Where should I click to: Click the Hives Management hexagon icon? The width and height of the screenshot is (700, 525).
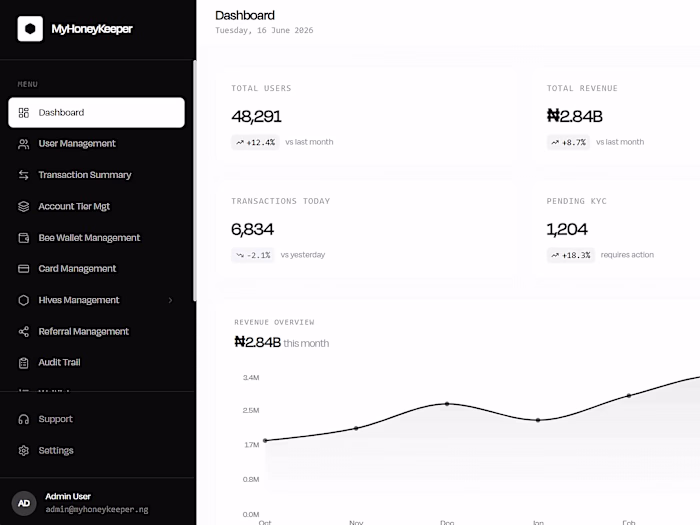point(24,300)
